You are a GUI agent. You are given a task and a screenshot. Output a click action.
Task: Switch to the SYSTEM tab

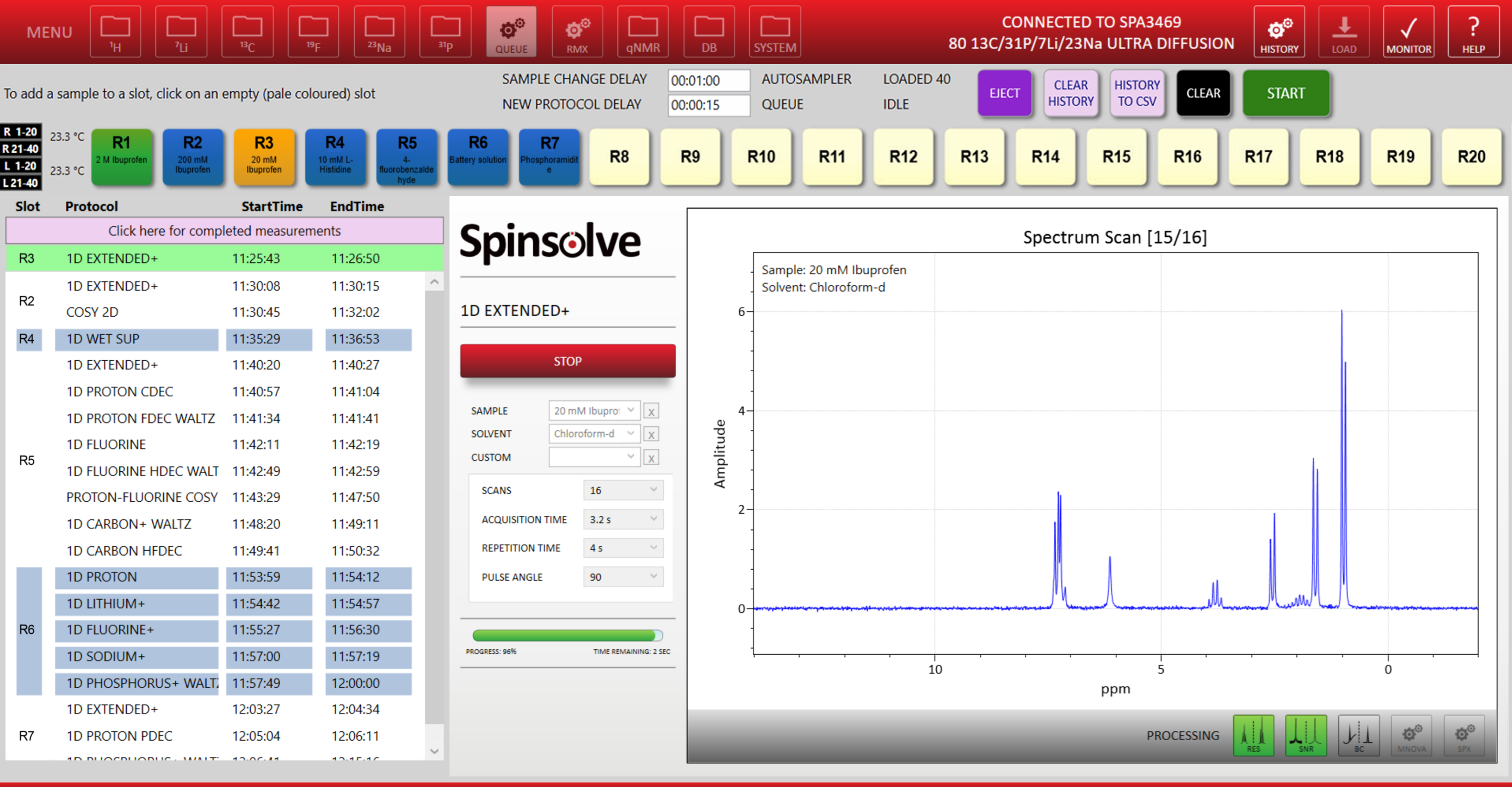coord(775,32)
